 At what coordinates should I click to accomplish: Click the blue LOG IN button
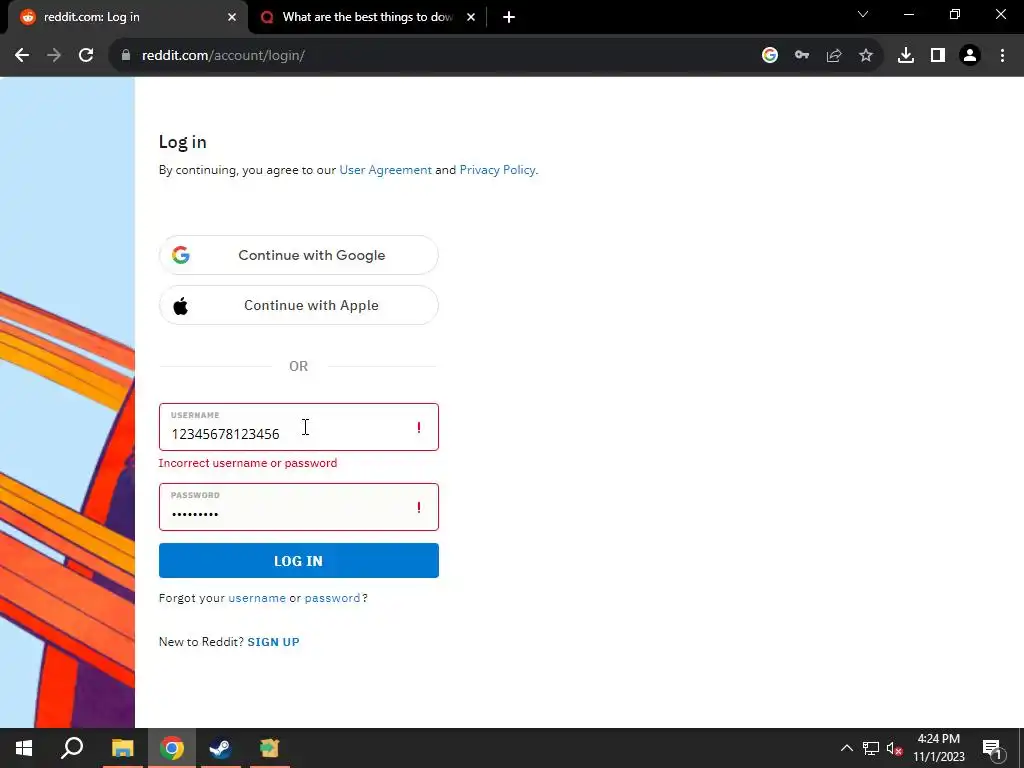point(298,560)
